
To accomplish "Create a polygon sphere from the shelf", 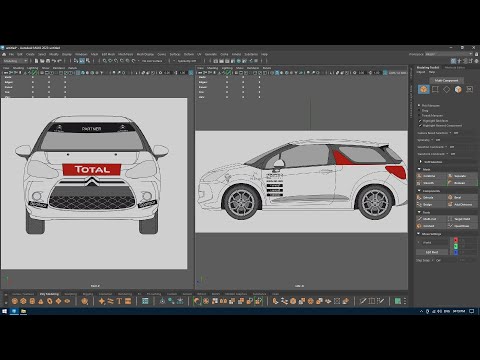I will [x=15, y=301].
